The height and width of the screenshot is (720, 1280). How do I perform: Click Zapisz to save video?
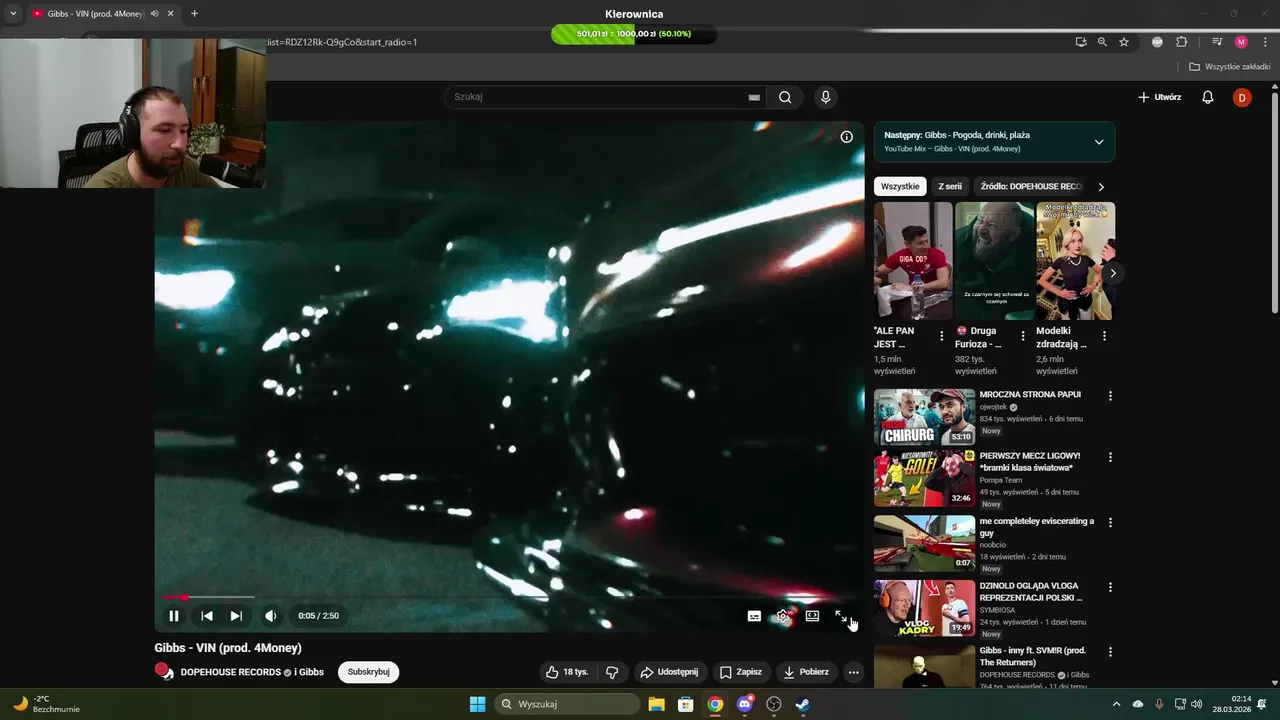(x=741, y=672)
